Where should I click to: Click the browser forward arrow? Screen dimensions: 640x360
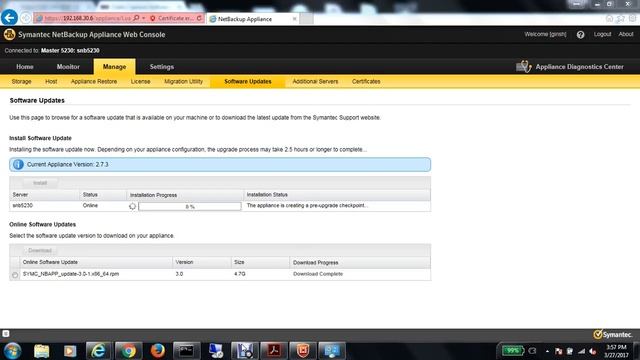(25, 18)
